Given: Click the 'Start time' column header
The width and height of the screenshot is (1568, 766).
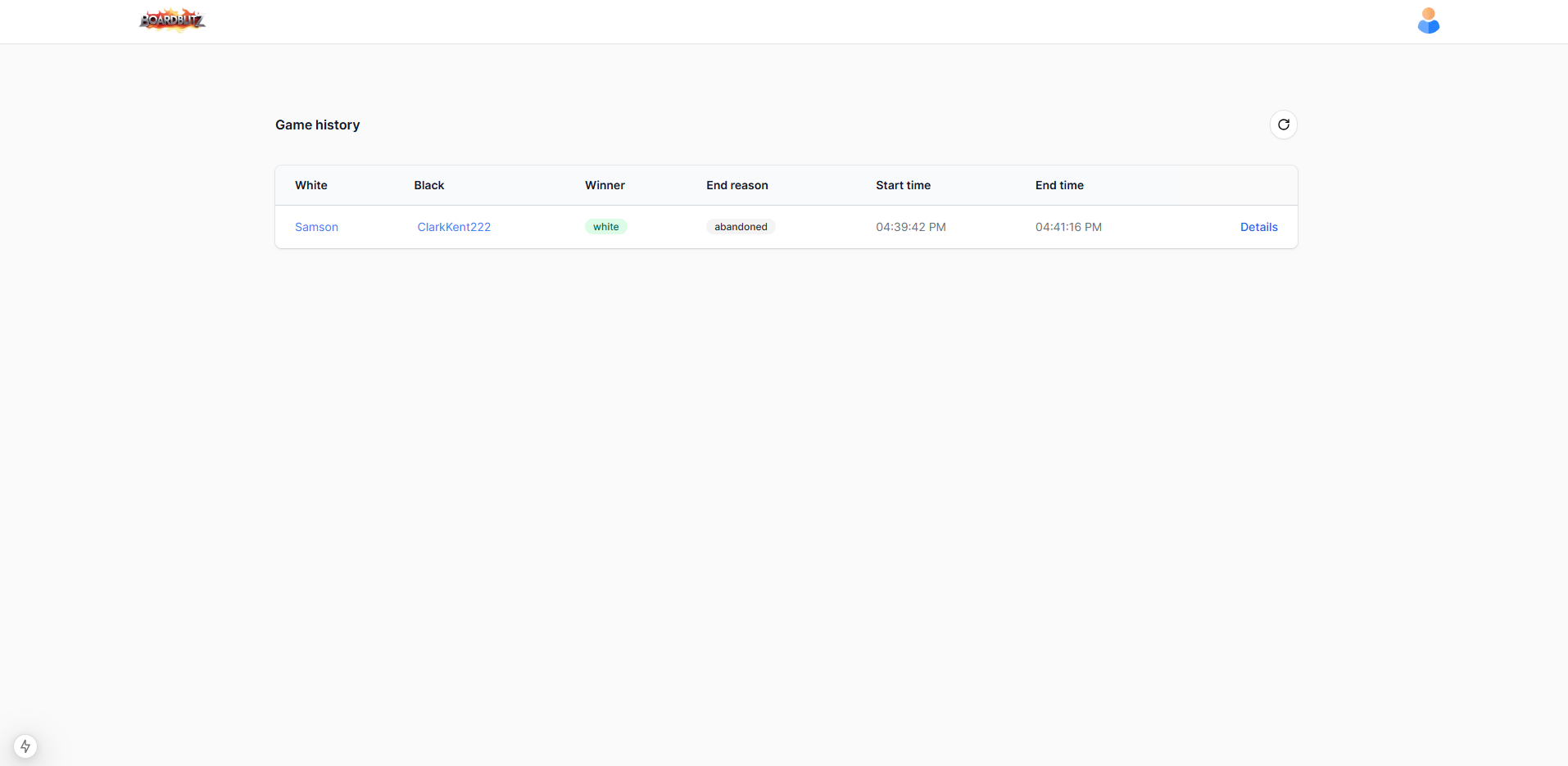Looking at the screenshot, I should pyautogui.click(x=903, y=185).
